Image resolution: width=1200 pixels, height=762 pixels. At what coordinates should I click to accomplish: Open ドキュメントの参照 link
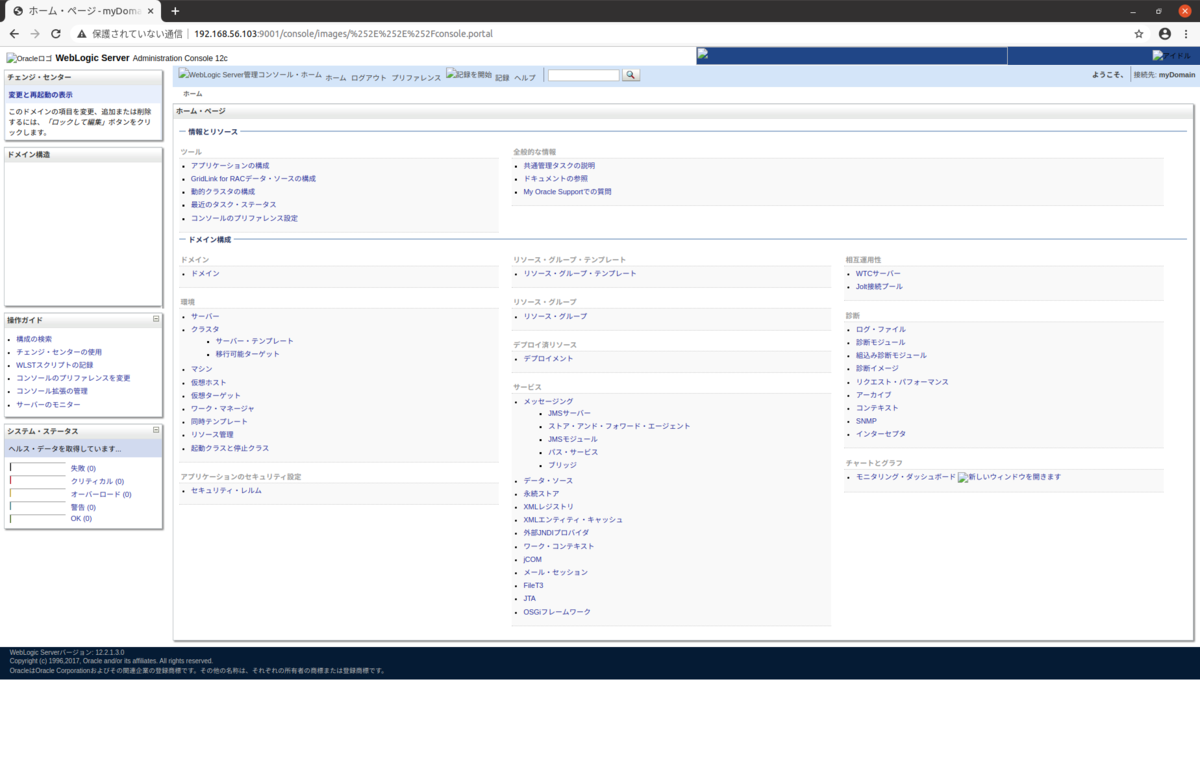[556, 179]
